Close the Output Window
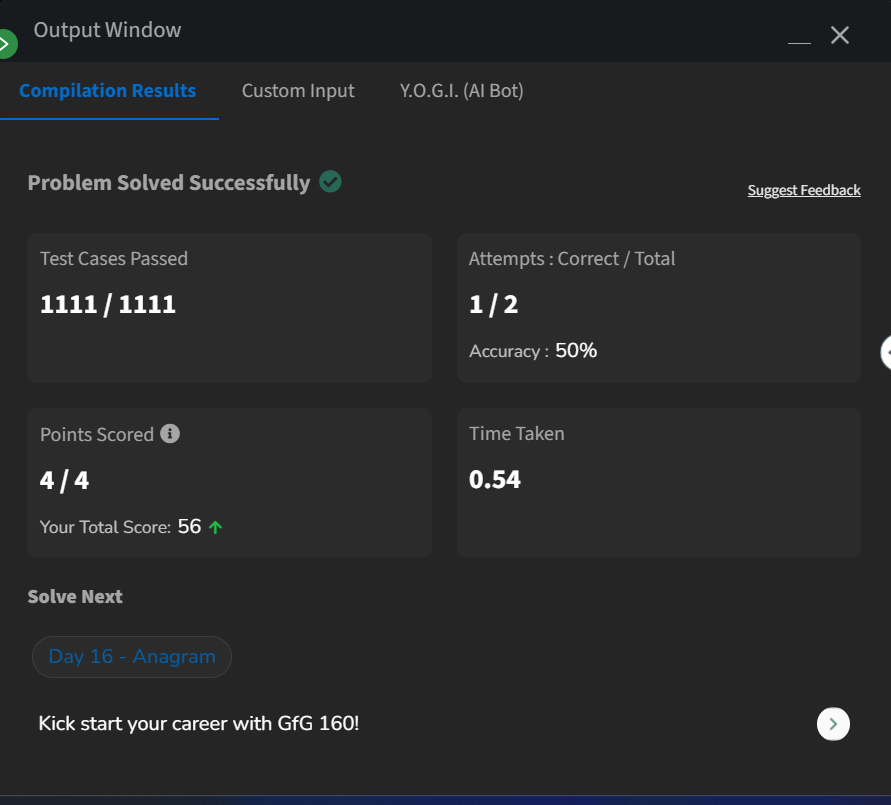 point(840,35)
